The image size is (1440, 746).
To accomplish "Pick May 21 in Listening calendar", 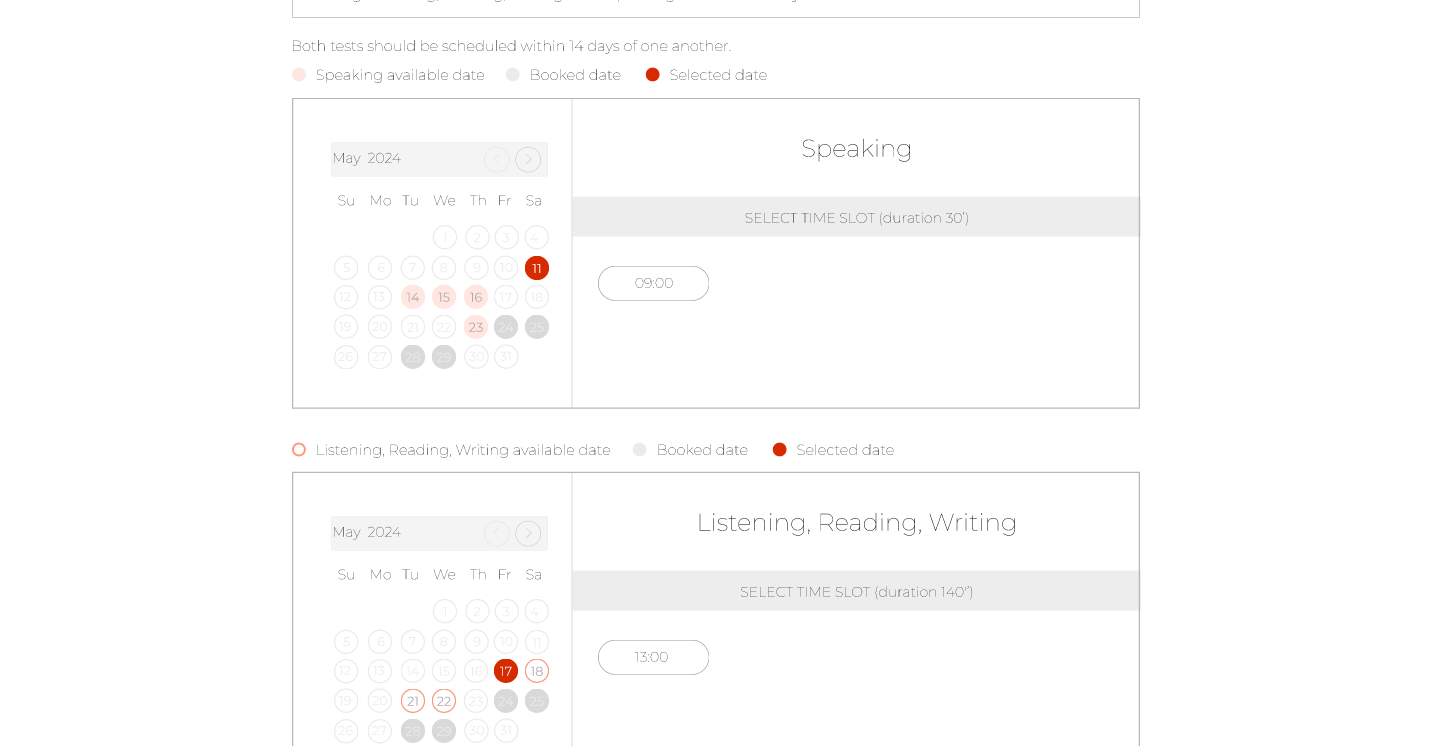I will pyautogui.click(x=413, y=701).
